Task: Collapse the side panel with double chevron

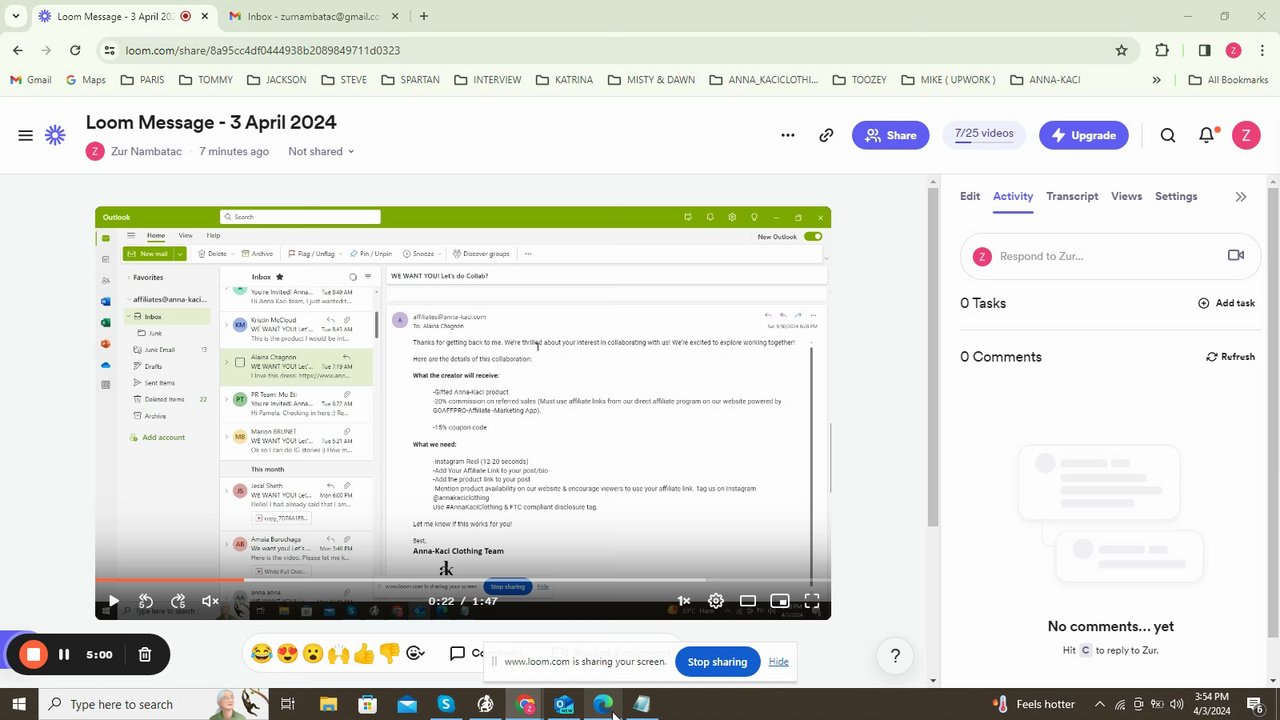Action: coord(1241,197)
